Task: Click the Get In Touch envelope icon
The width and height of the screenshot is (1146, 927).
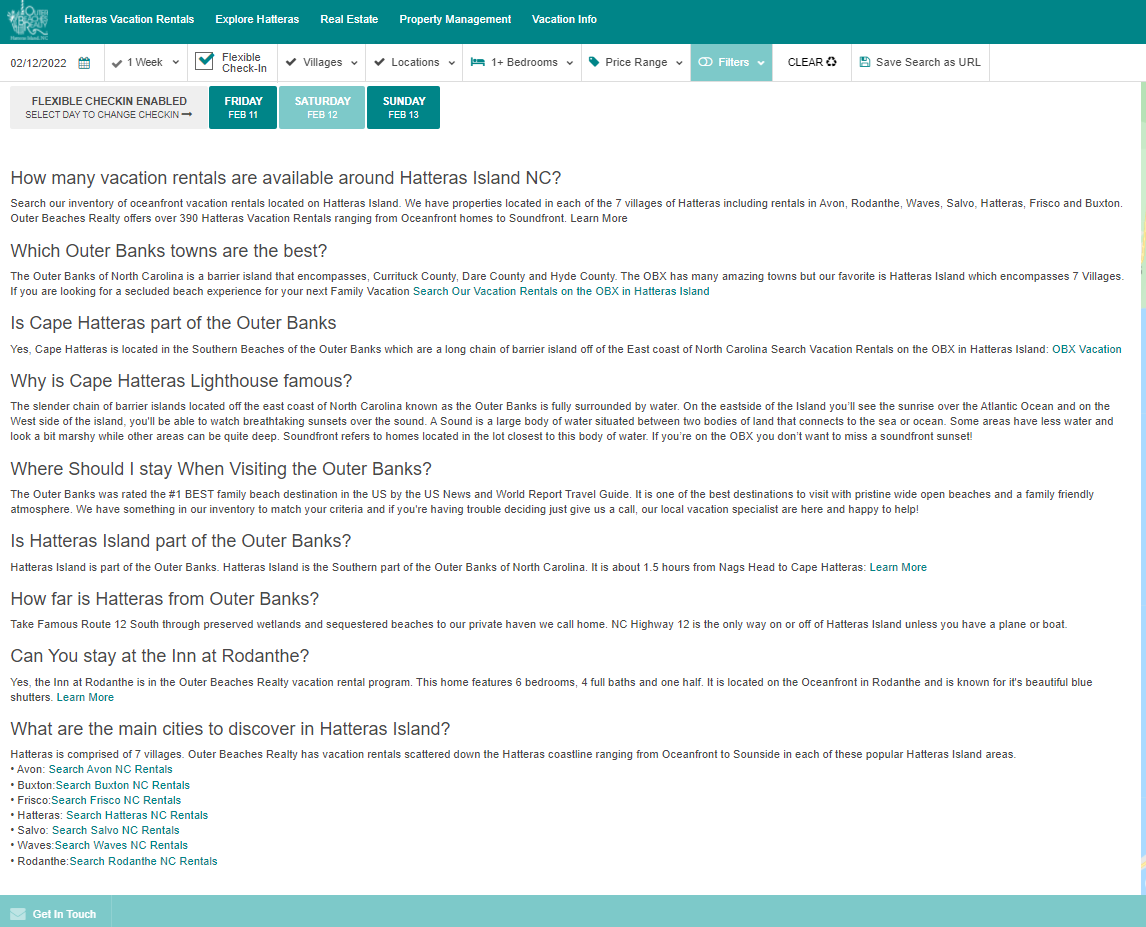Action: coord(18,914)
